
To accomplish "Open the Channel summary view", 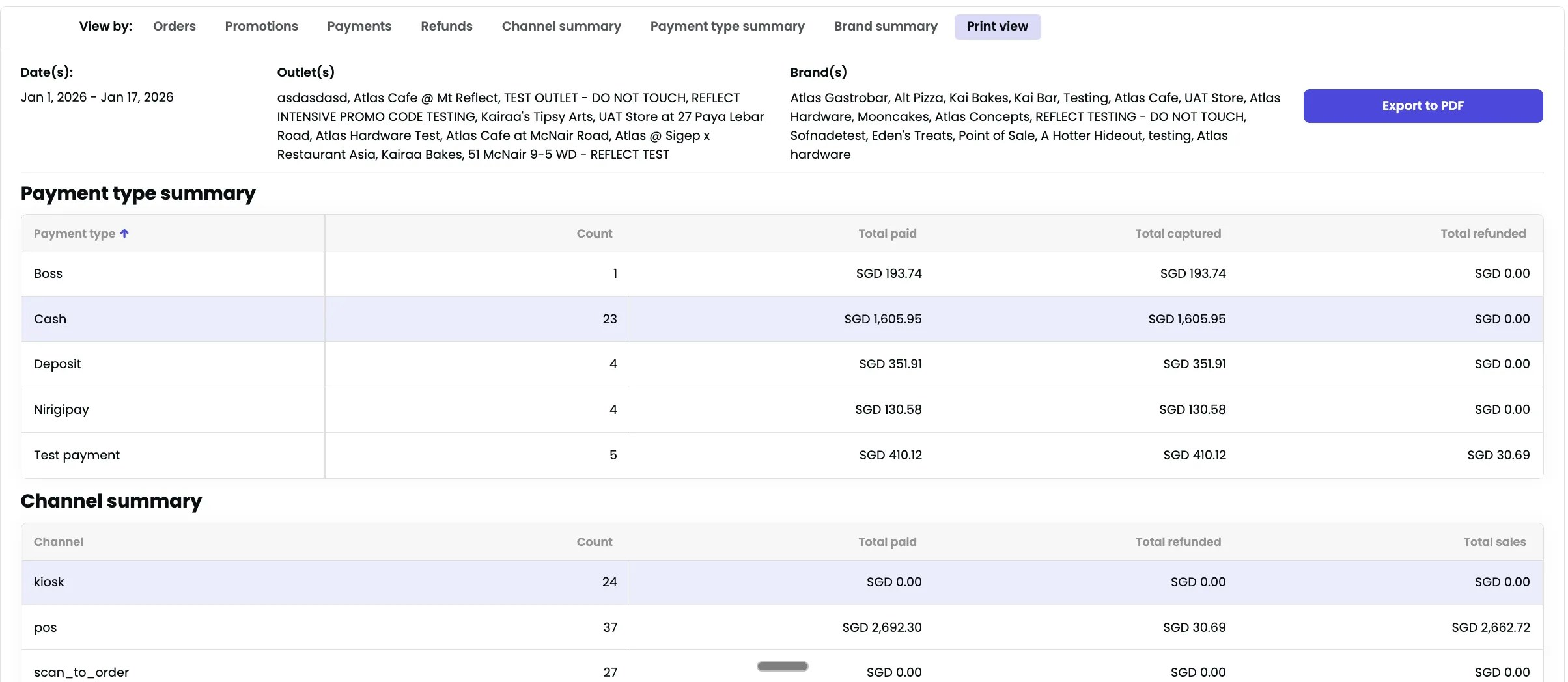I will tap(561, 26).
